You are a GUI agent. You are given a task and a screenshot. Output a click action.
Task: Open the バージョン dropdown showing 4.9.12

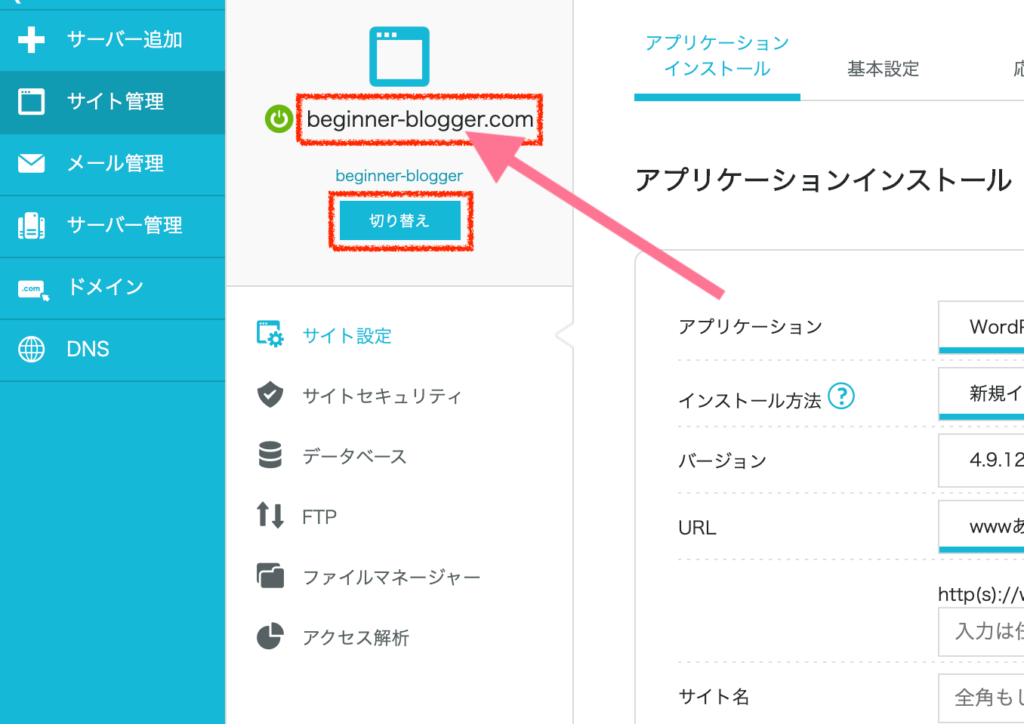point(981,461)
